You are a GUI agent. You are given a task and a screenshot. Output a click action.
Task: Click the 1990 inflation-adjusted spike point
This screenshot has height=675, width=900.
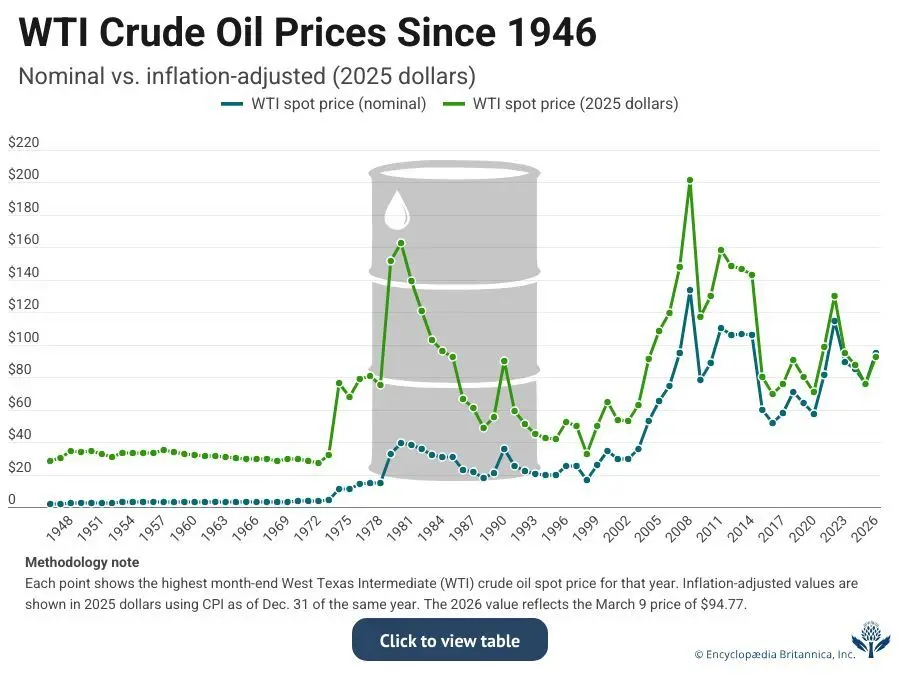505,361
